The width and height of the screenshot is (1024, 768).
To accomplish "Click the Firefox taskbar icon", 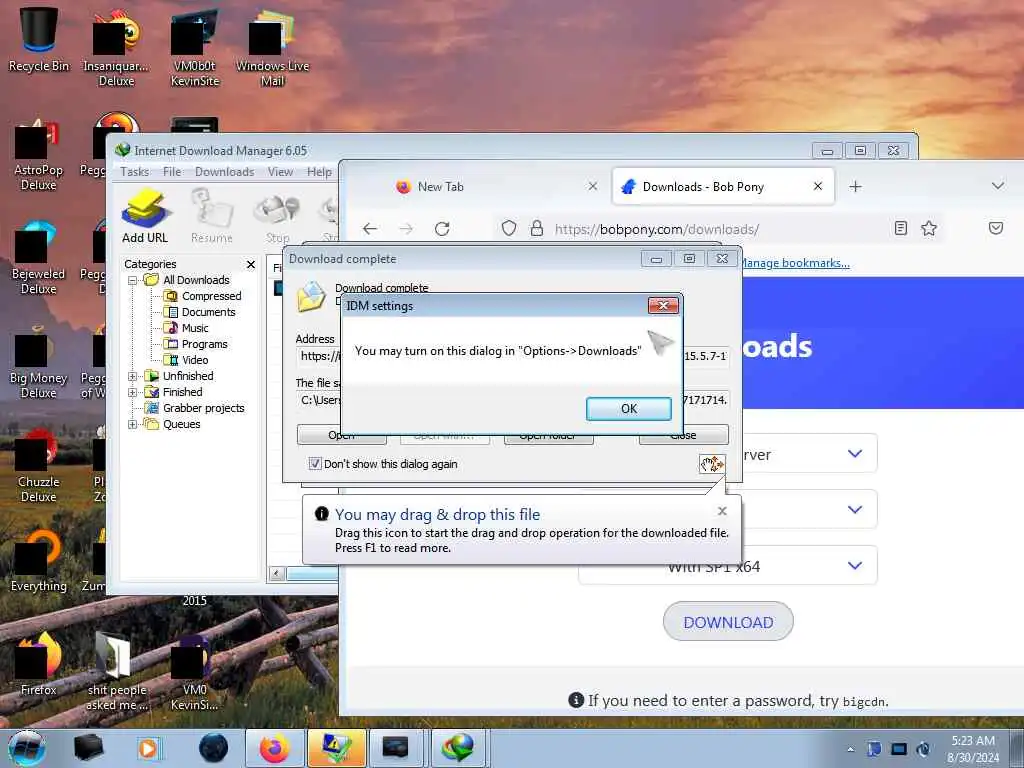I will point(274,748).
